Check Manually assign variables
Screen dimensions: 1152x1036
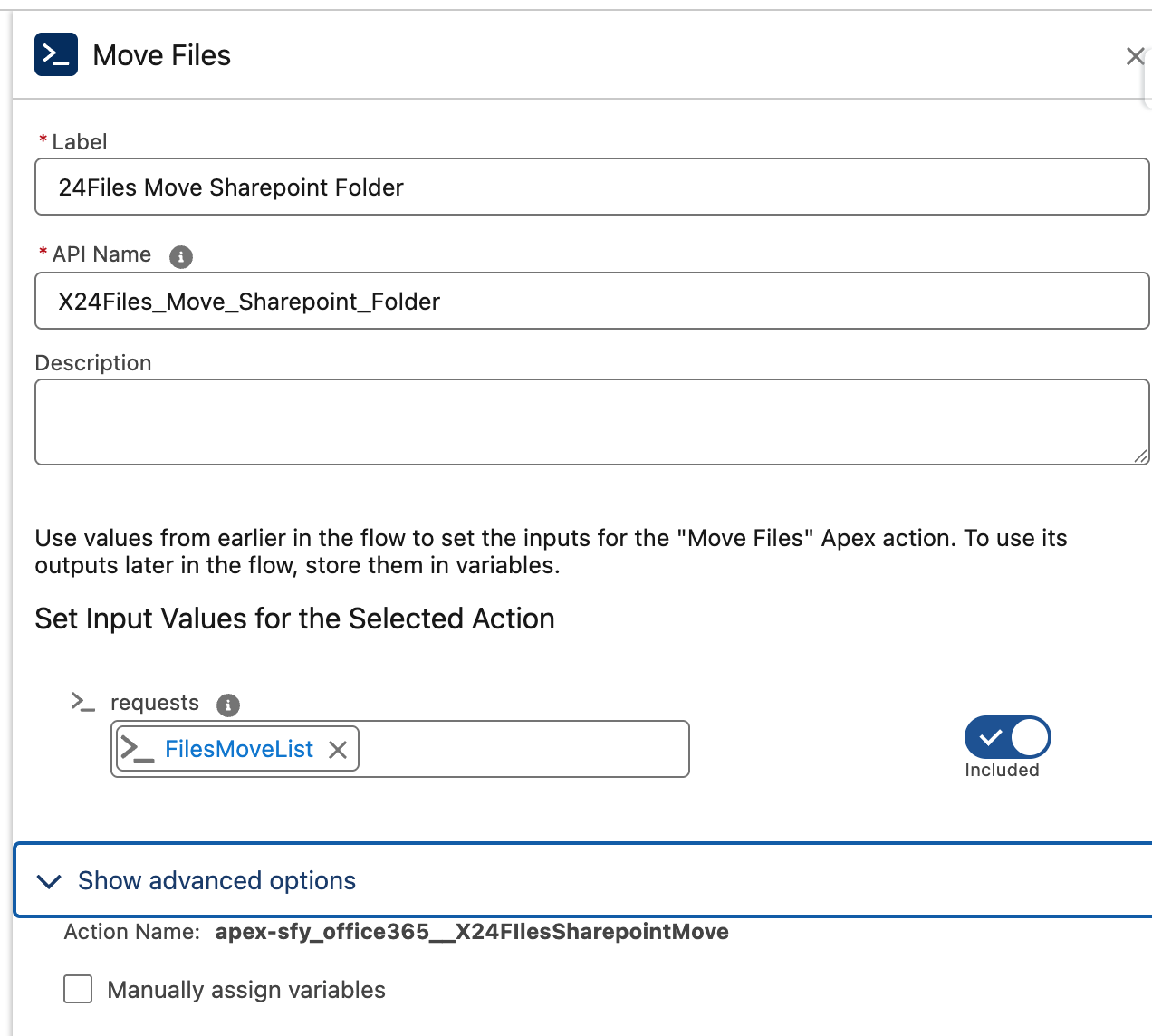pyautogui.click(x=78, y=989)
